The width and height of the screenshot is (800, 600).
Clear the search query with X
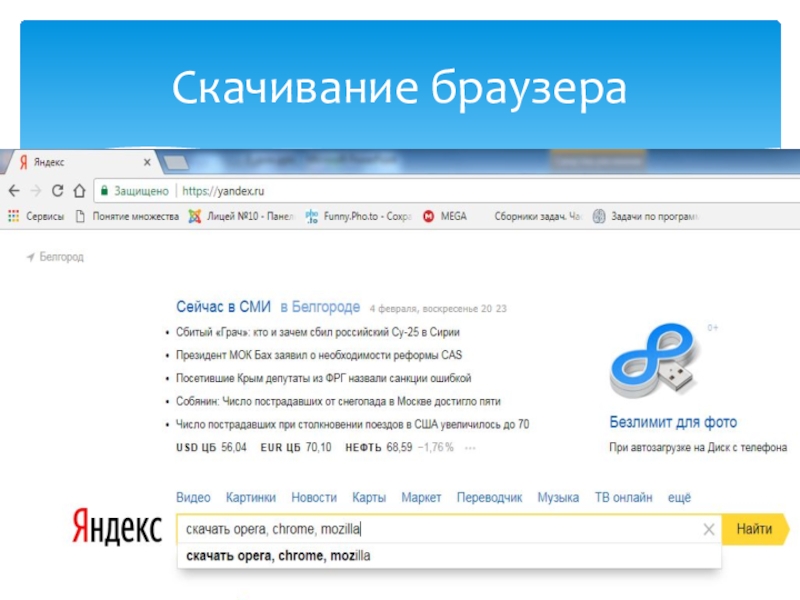click(x=709, y=530)
